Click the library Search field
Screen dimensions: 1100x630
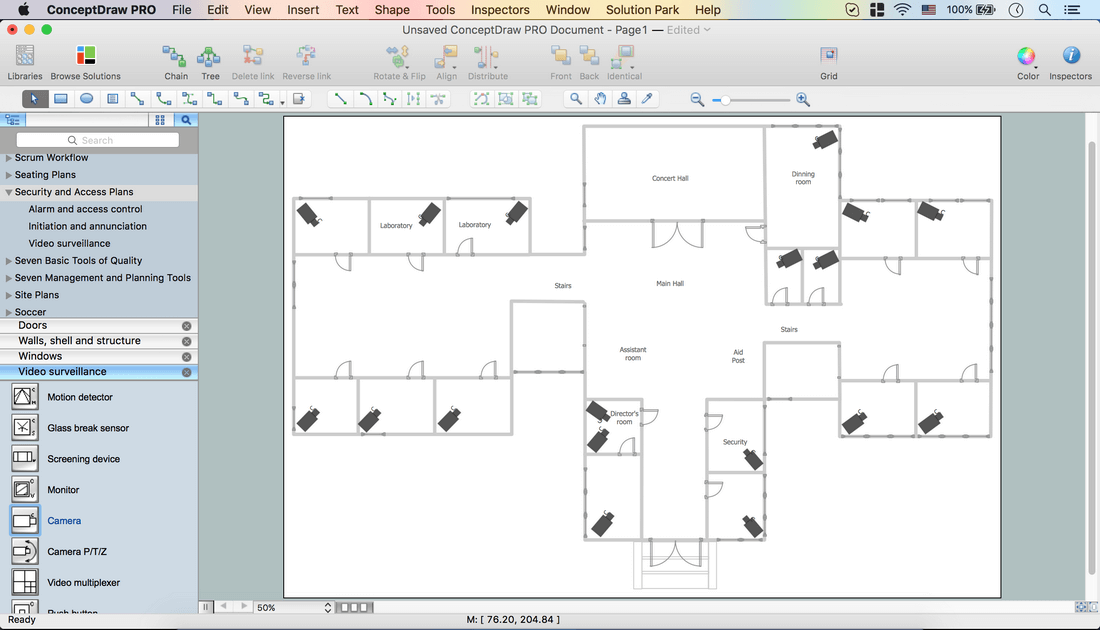click(98, 140)
